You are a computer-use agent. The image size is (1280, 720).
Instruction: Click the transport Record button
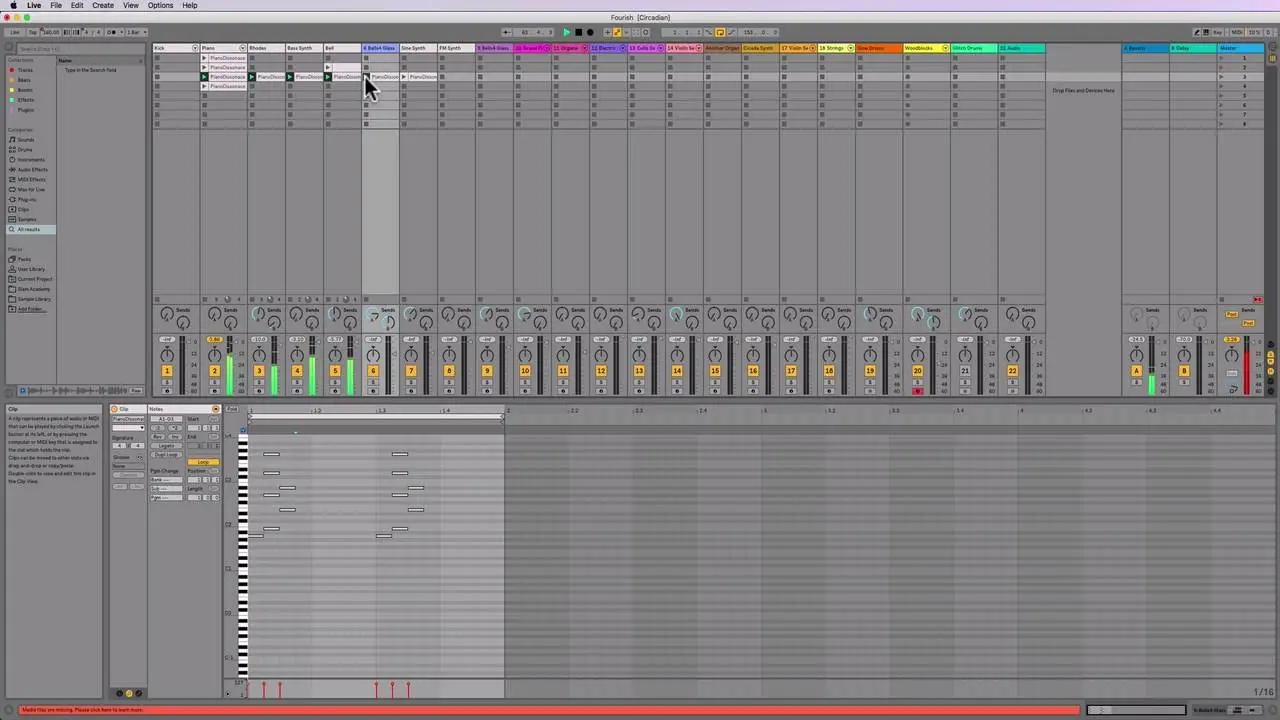[590, 32]
